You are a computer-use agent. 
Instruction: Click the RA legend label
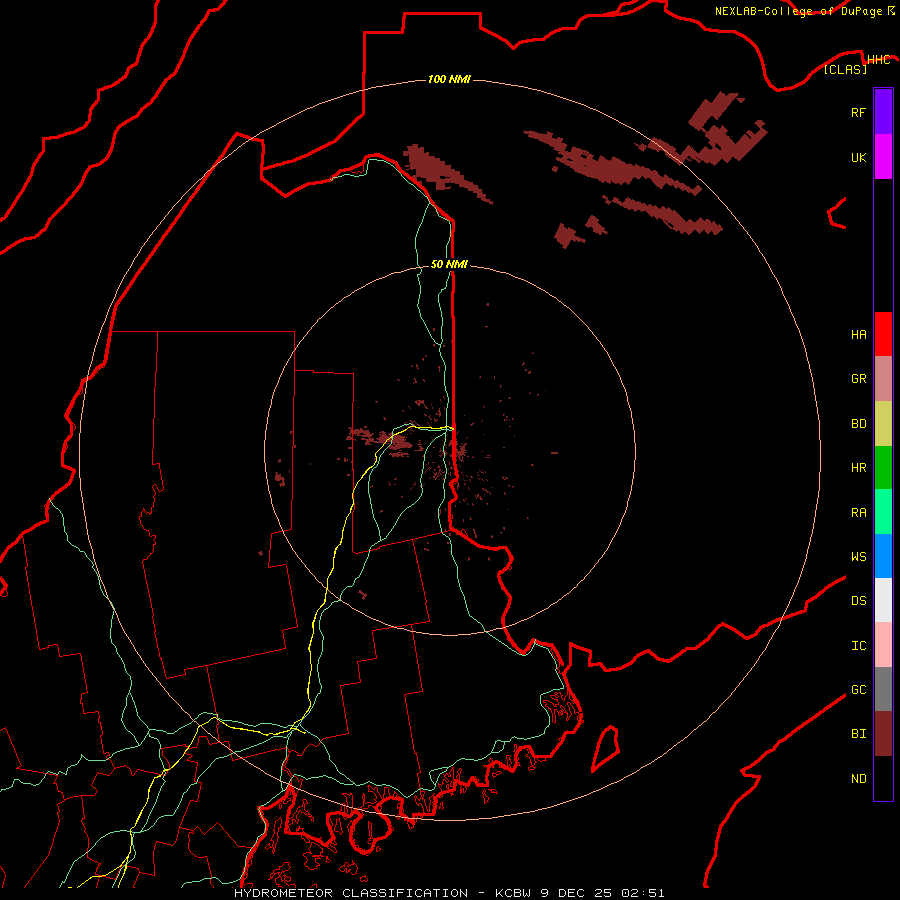click(x=858, y=513)
